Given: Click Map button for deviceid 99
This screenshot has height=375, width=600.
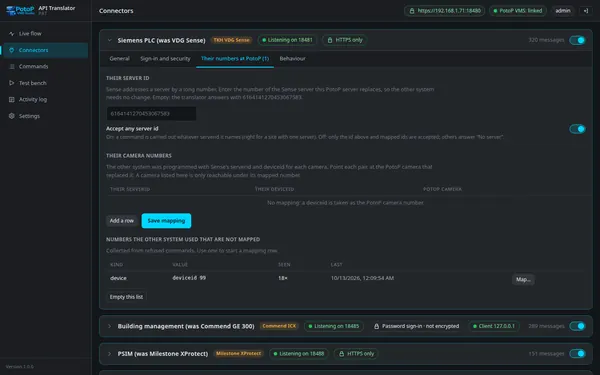Looking at the screenshot, I should [x=523, y=279].
